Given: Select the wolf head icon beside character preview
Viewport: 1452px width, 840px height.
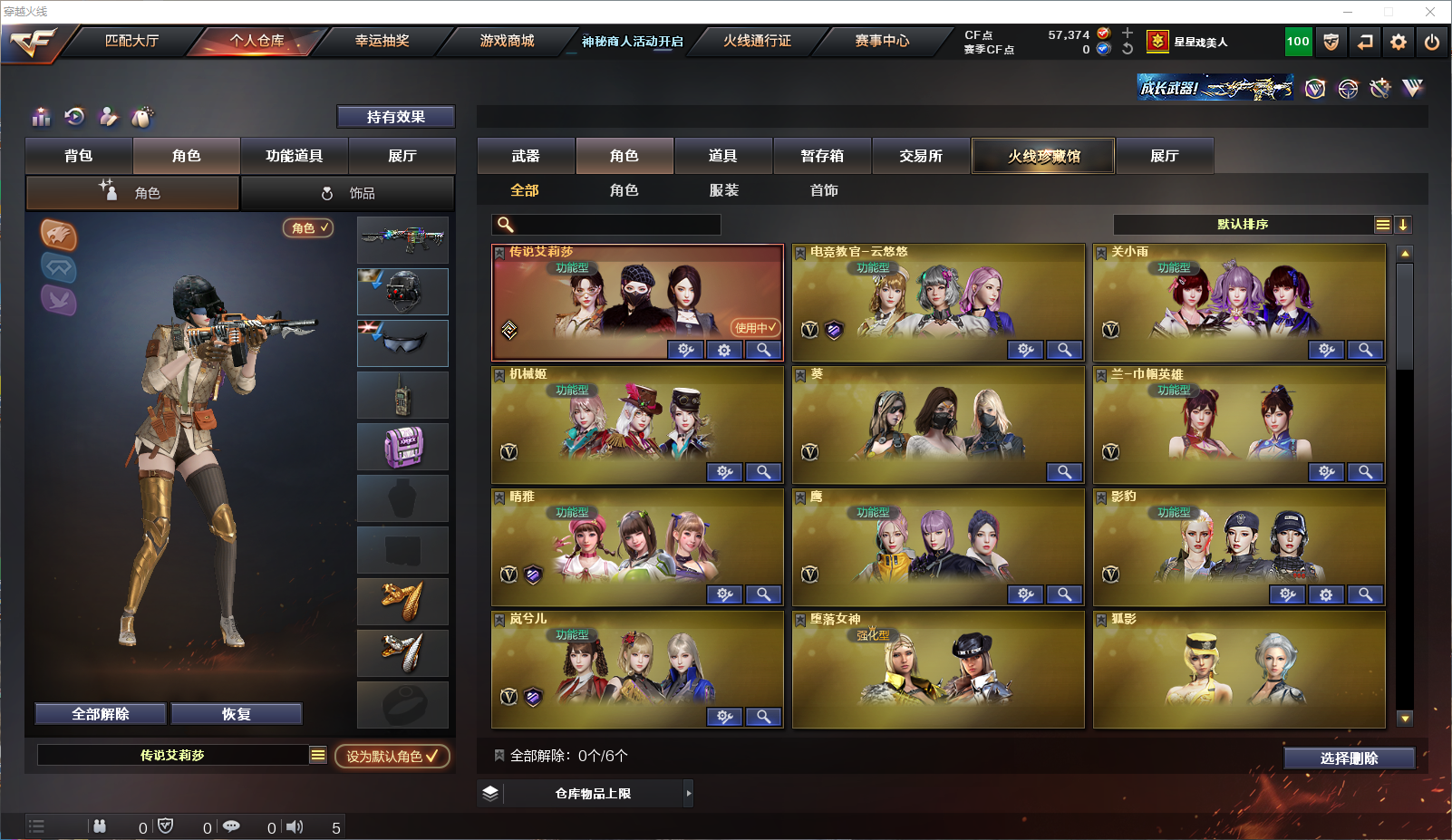Looking at the screenshot, I should tap(58, 235).
